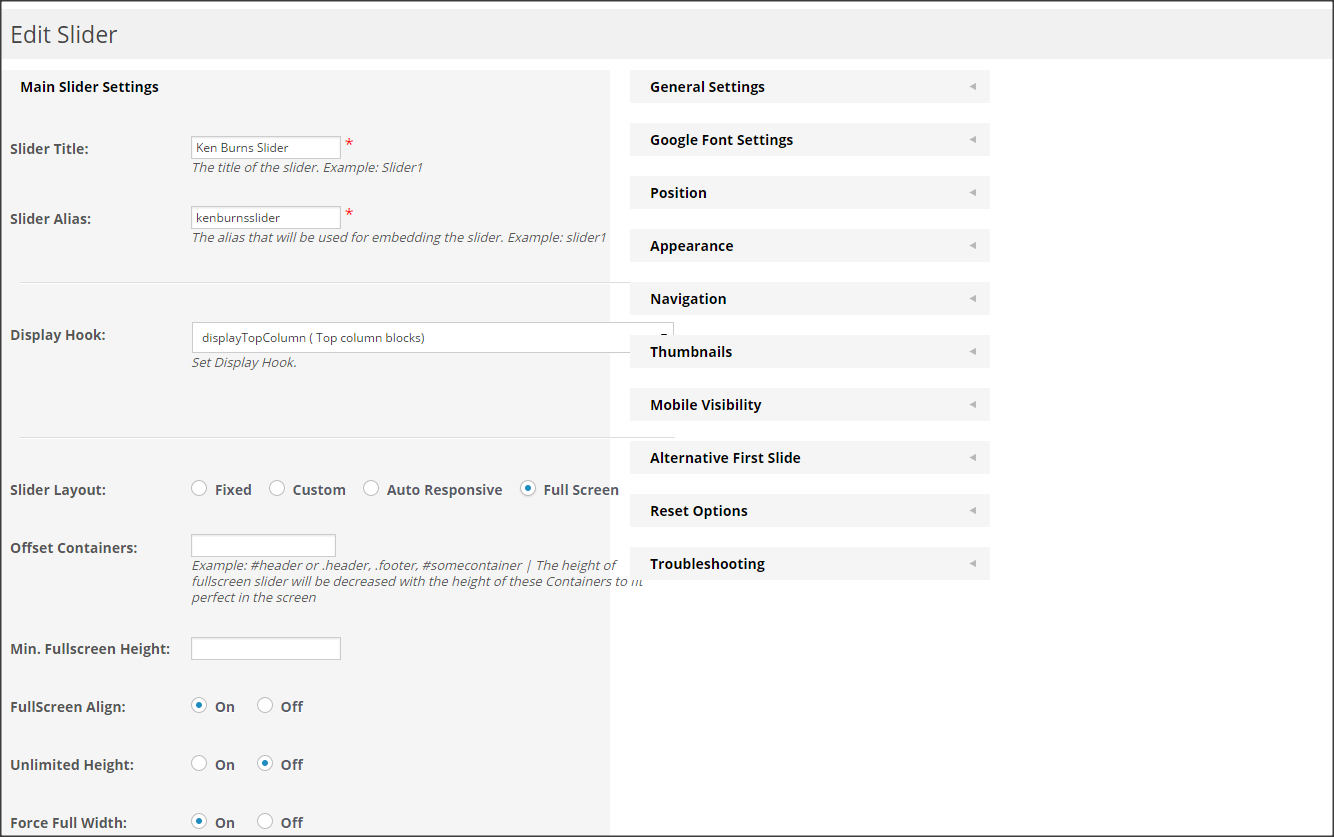The width and height of the screenshot is (1334, 837).
Task: Click the Appearance panel arrow icon
Action: pyautogui.click(x=972, y=246)
